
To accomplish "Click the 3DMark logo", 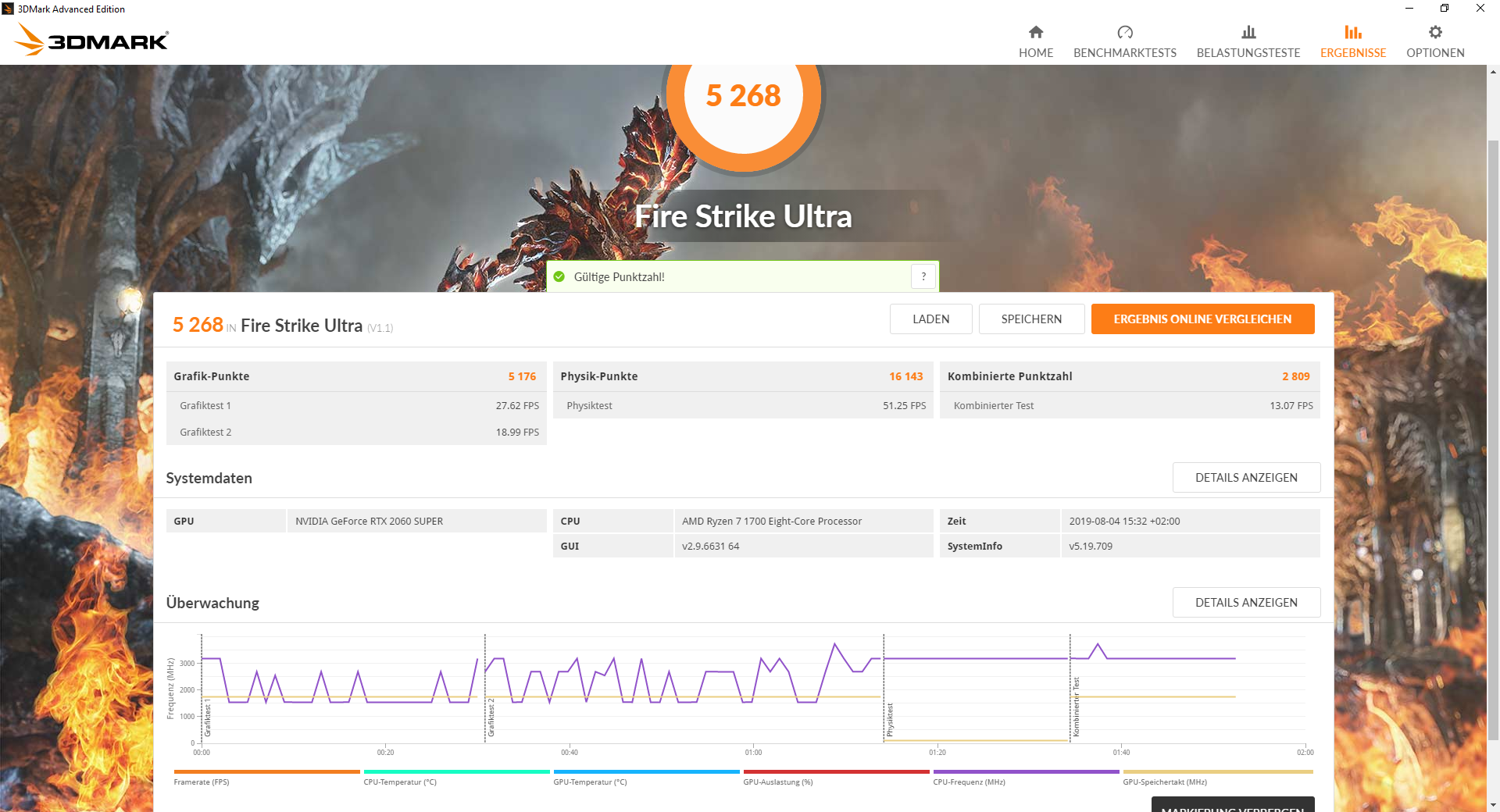I will pos(91,39).
